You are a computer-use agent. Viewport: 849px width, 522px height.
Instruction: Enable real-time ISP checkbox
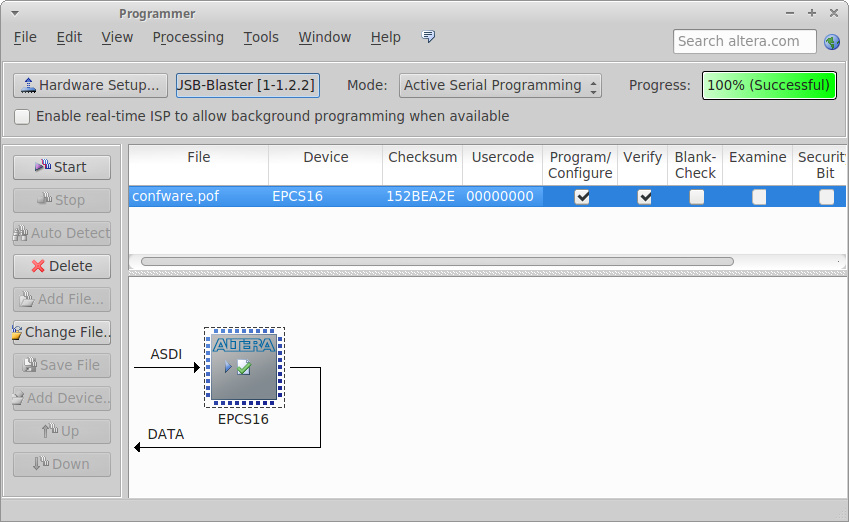coord(22,117)
